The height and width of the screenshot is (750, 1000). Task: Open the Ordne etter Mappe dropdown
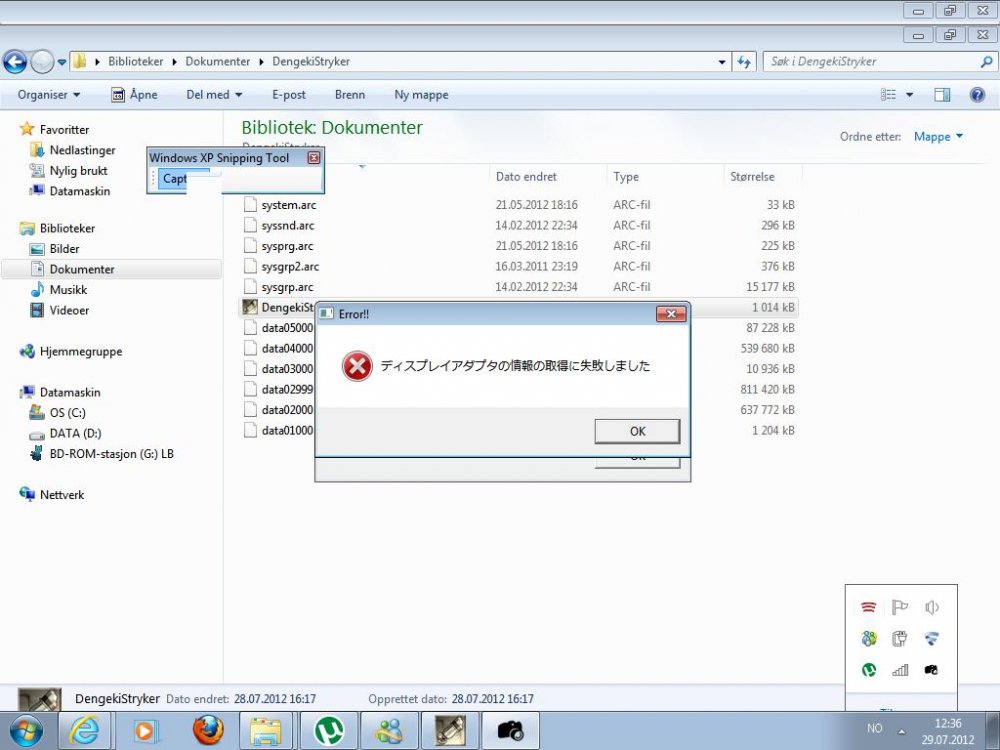[x=938, y=137]
